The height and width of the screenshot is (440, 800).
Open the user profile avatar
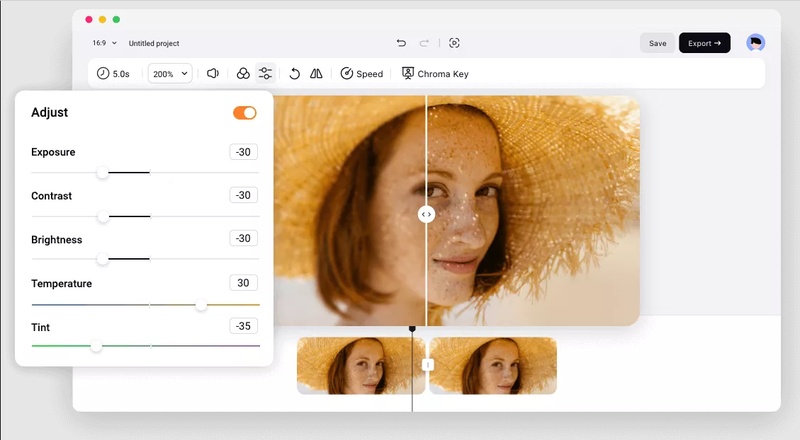coord(756,43)
